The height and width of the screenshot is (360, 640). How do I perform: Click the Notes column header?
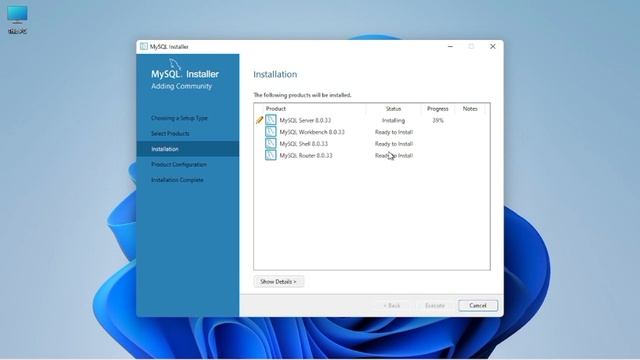[x=470, y=109]
